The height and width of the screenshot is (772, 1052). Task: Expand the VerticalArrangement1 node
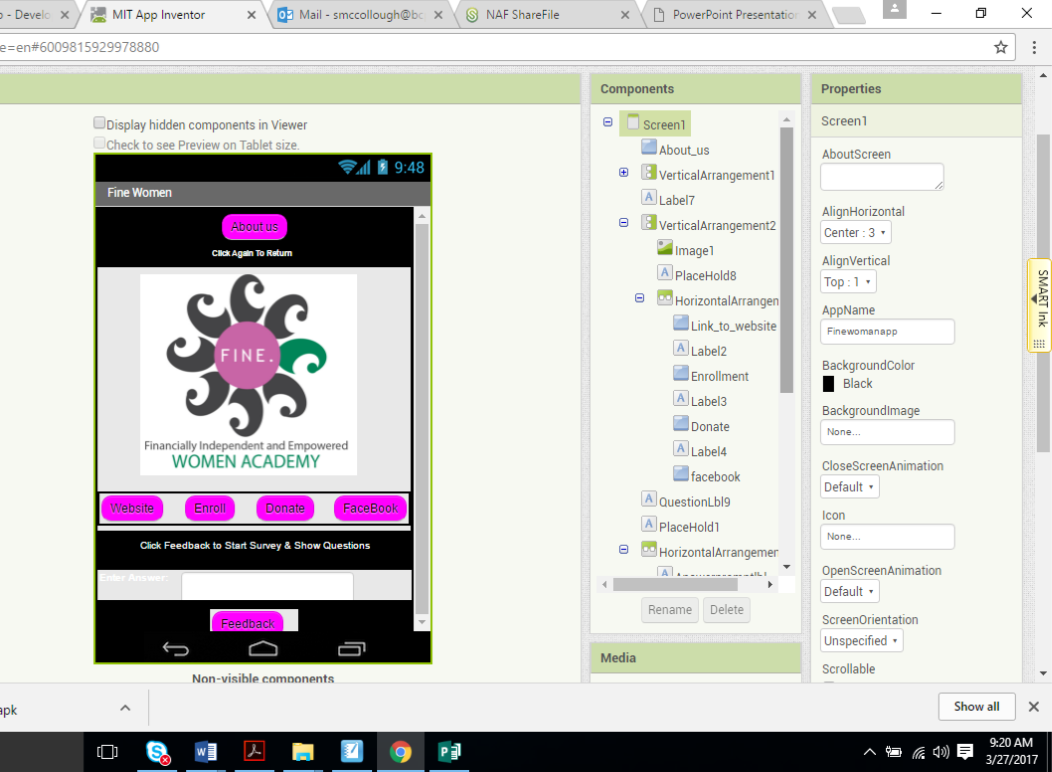(x=624, y=172)
